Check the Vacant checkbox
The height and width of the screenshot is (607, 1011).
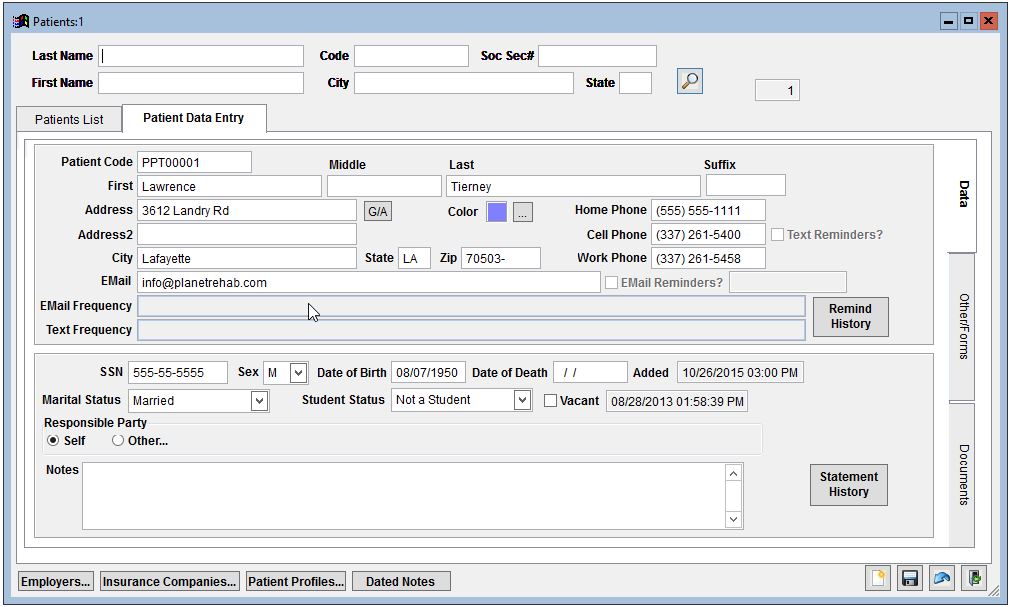551,401
